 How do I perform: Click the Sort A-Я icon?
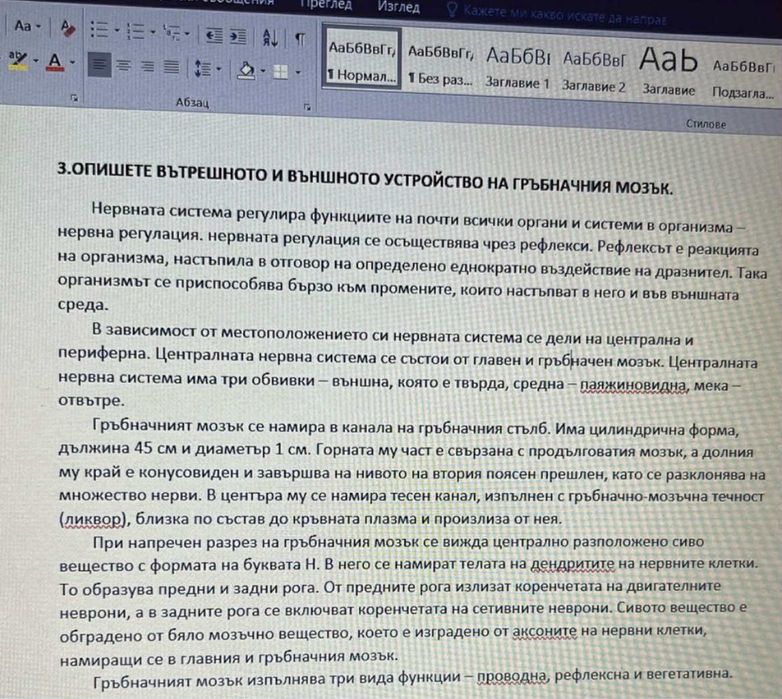click(270, 37)
